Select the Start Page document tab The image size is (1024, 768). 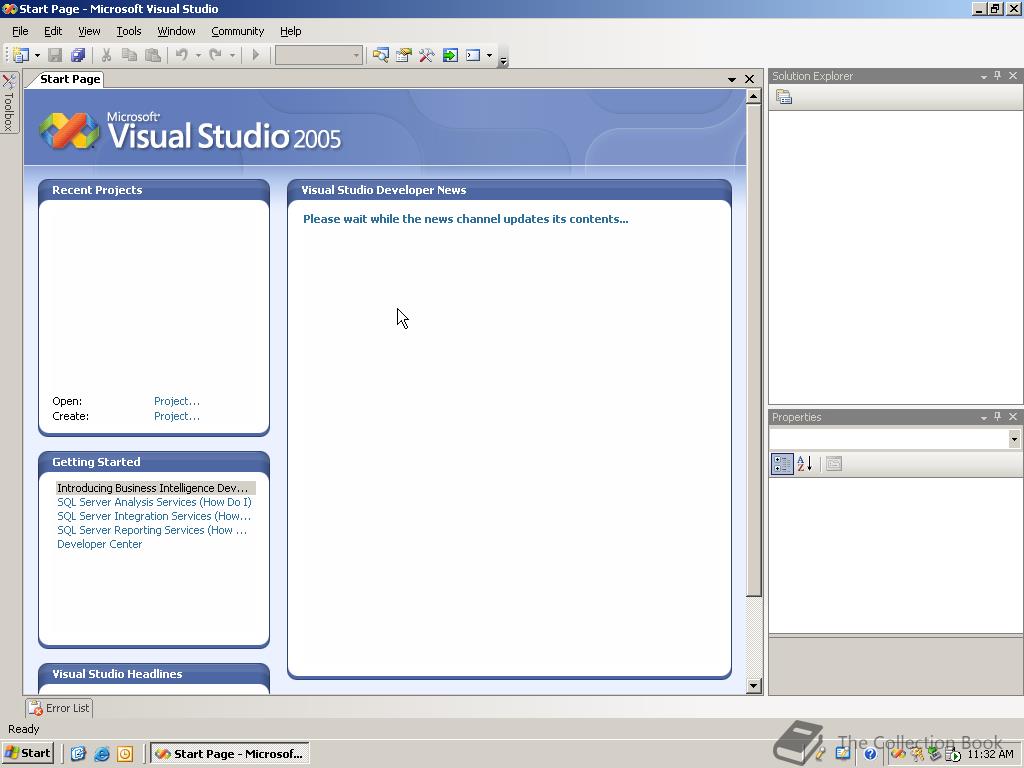70,79
